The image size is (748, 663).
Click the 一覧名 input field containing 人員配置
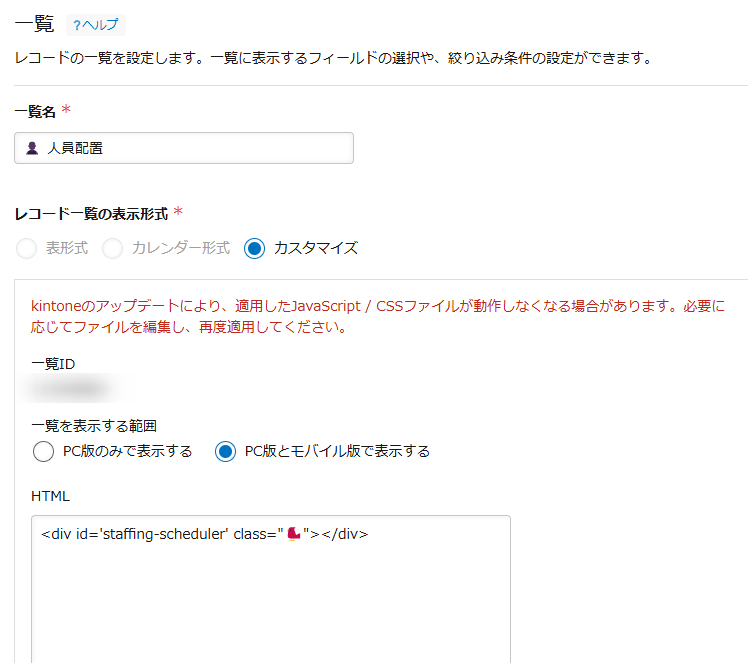pyautogui.click(x=184, y=148)
